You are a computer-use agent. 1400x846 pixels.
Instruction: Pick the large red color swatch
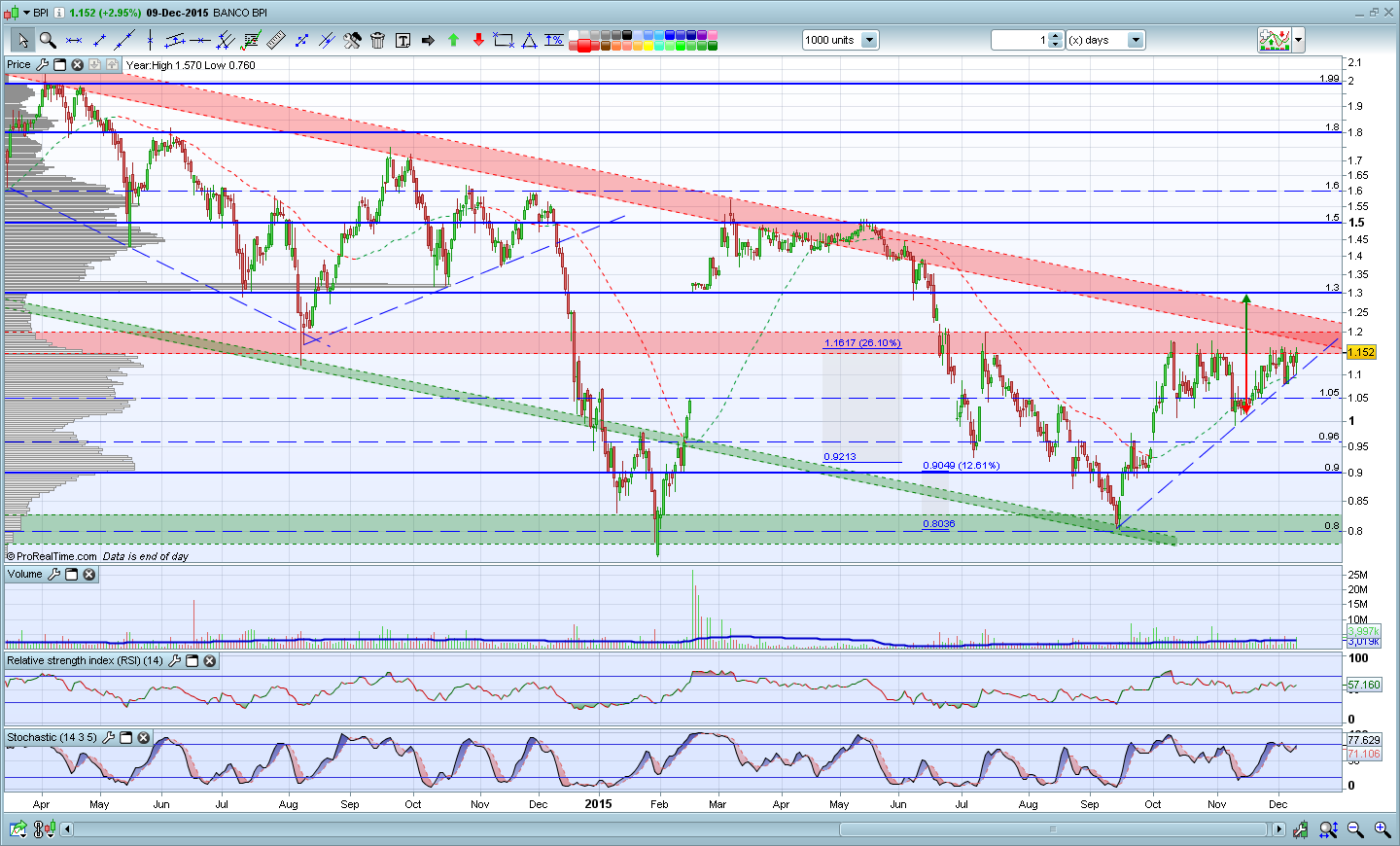pyautogui.click(x=583, y=45)
